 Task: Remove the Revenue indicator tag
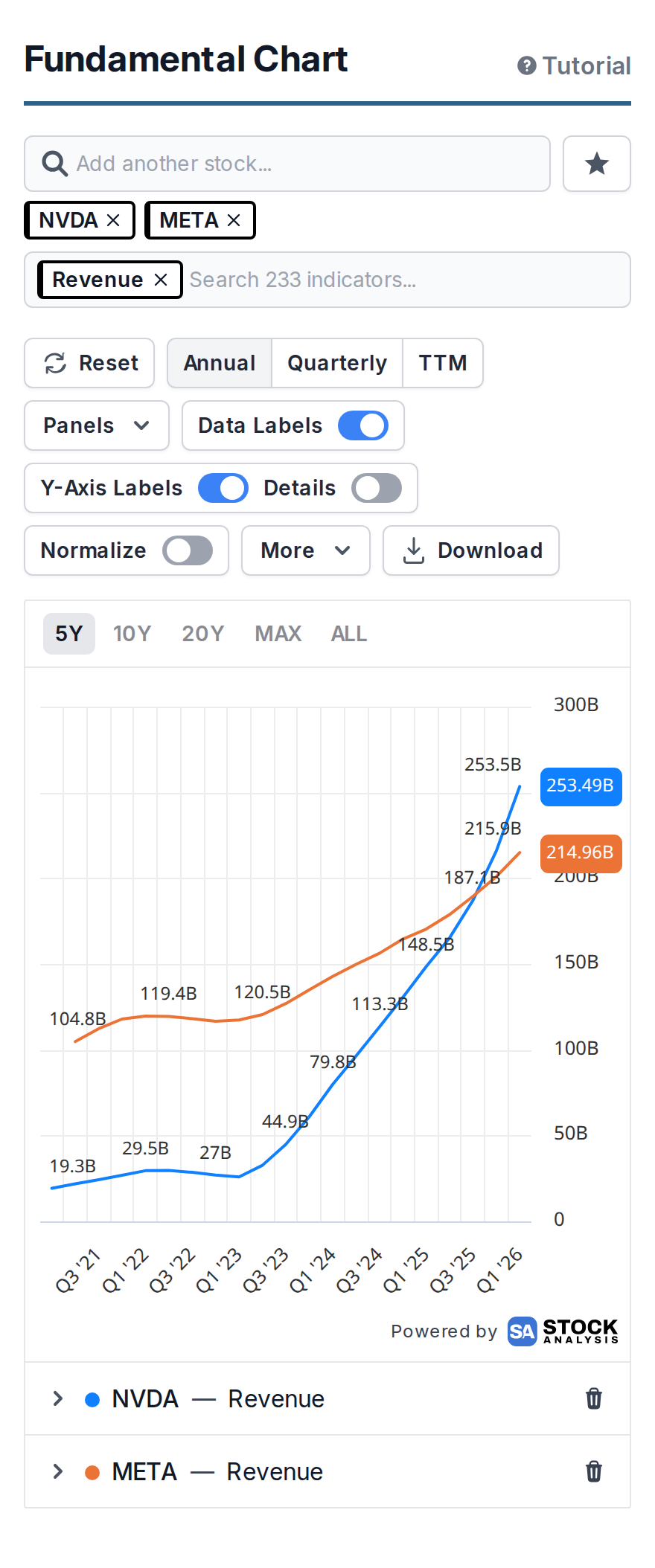click(161, 280)
